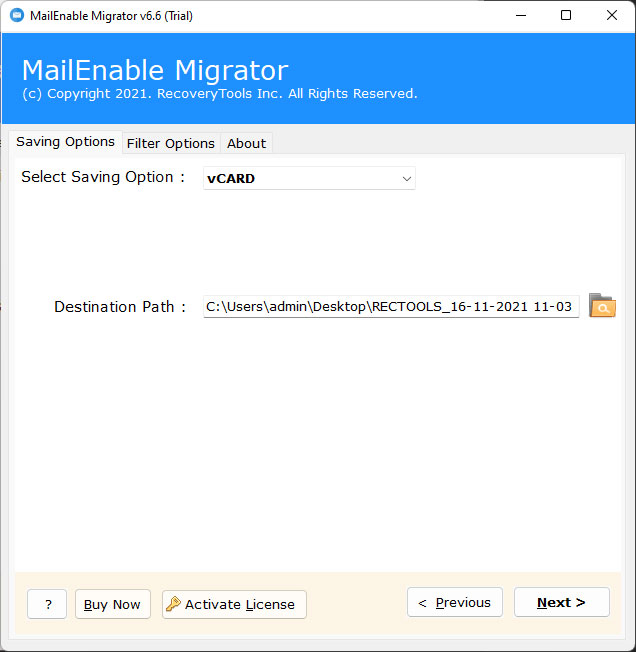The width and height of the screenshot is (636, 652).
Task: Click the Previous button
Action: point(455,602)
